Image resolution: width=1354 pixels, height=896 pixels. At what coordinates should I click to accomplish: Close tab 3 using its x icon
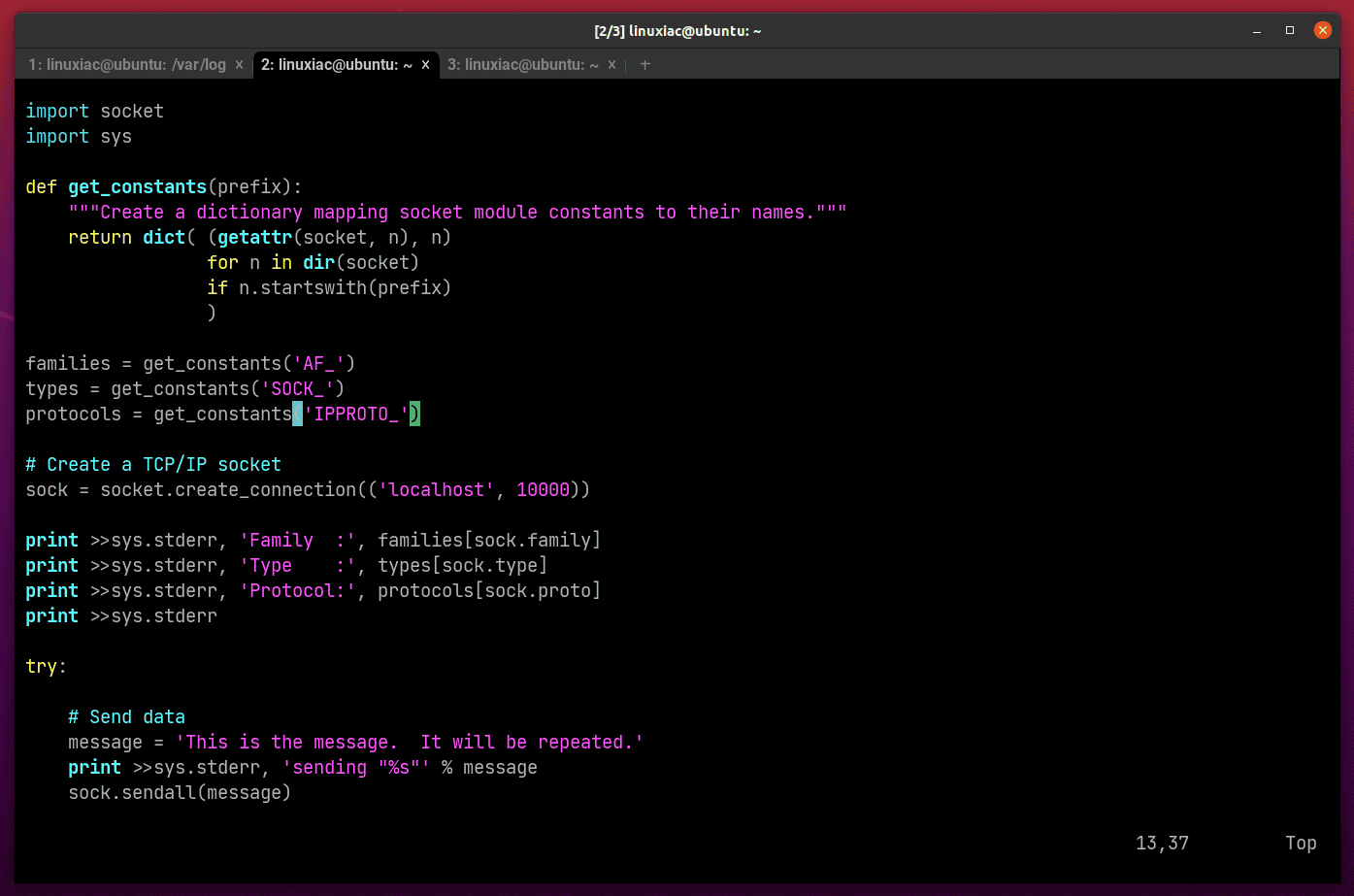611,64
